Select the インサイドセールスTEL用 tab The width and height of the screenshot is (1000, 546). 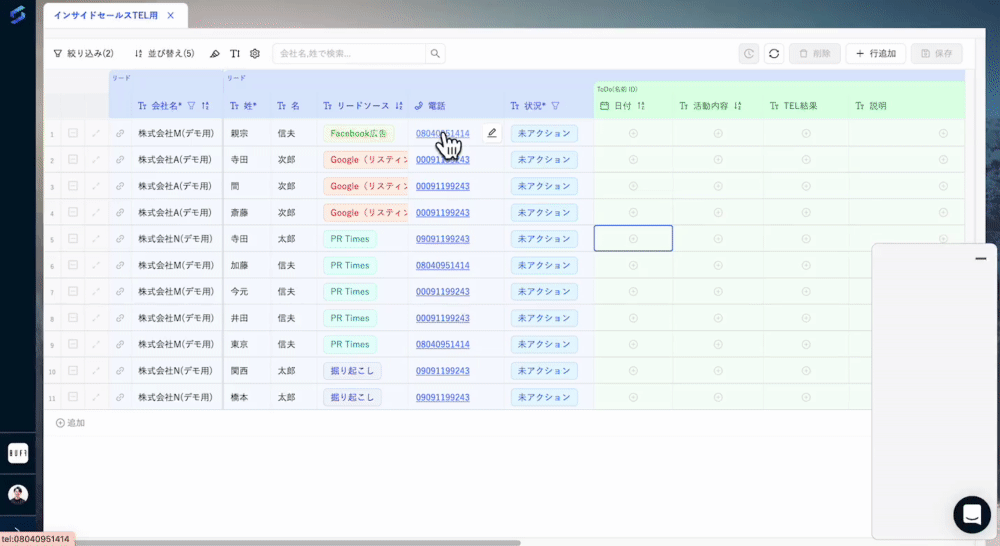[106, 16]
